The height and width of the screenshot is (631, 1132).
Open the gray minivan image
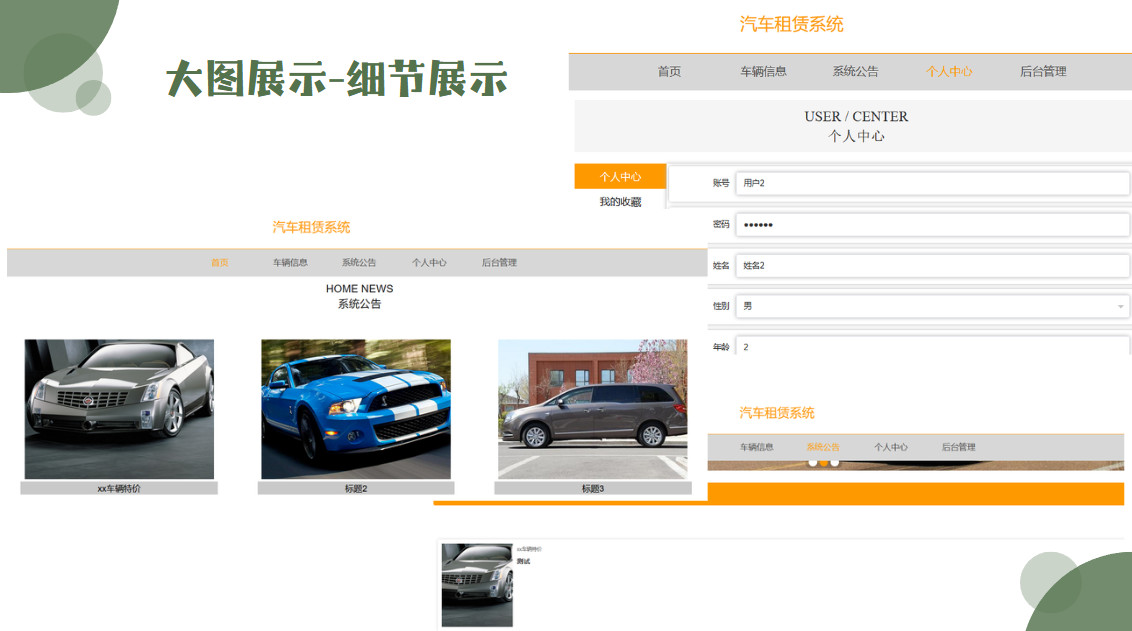pyautogui.click(x=593, y=409)
